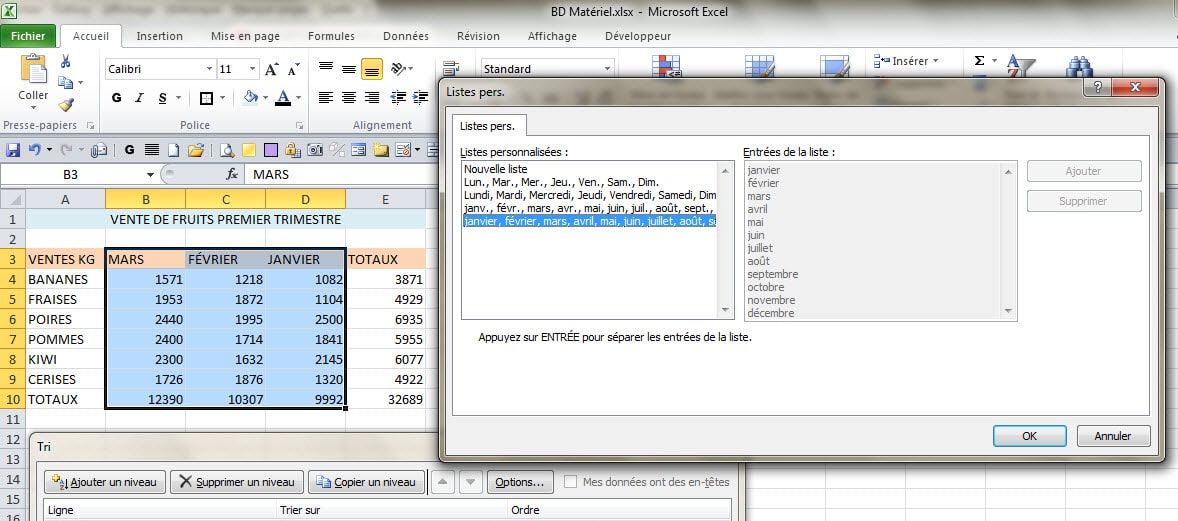Toggle Bold G formatting button

click(116, 98)
